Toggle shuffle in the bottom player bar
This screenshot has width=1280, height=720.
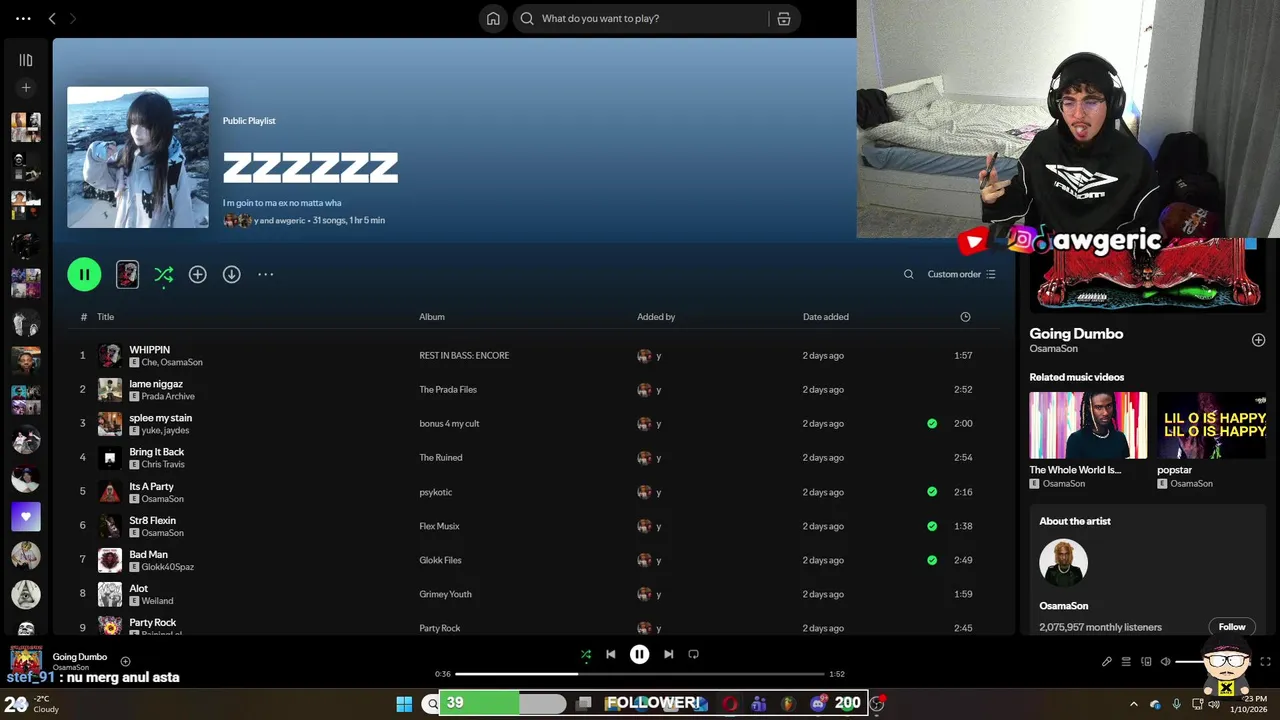586,654
